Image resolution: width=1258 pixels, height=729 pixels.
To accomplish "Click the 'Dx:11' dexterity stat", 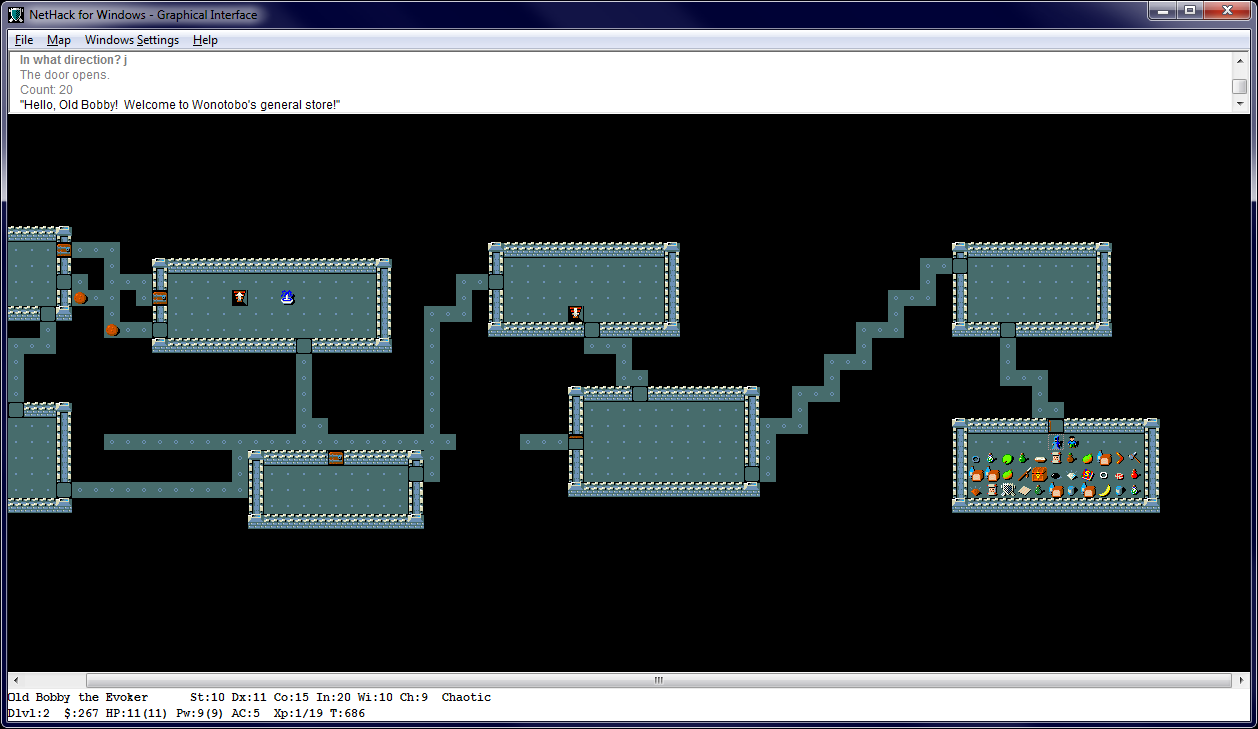I will point(251,697).
